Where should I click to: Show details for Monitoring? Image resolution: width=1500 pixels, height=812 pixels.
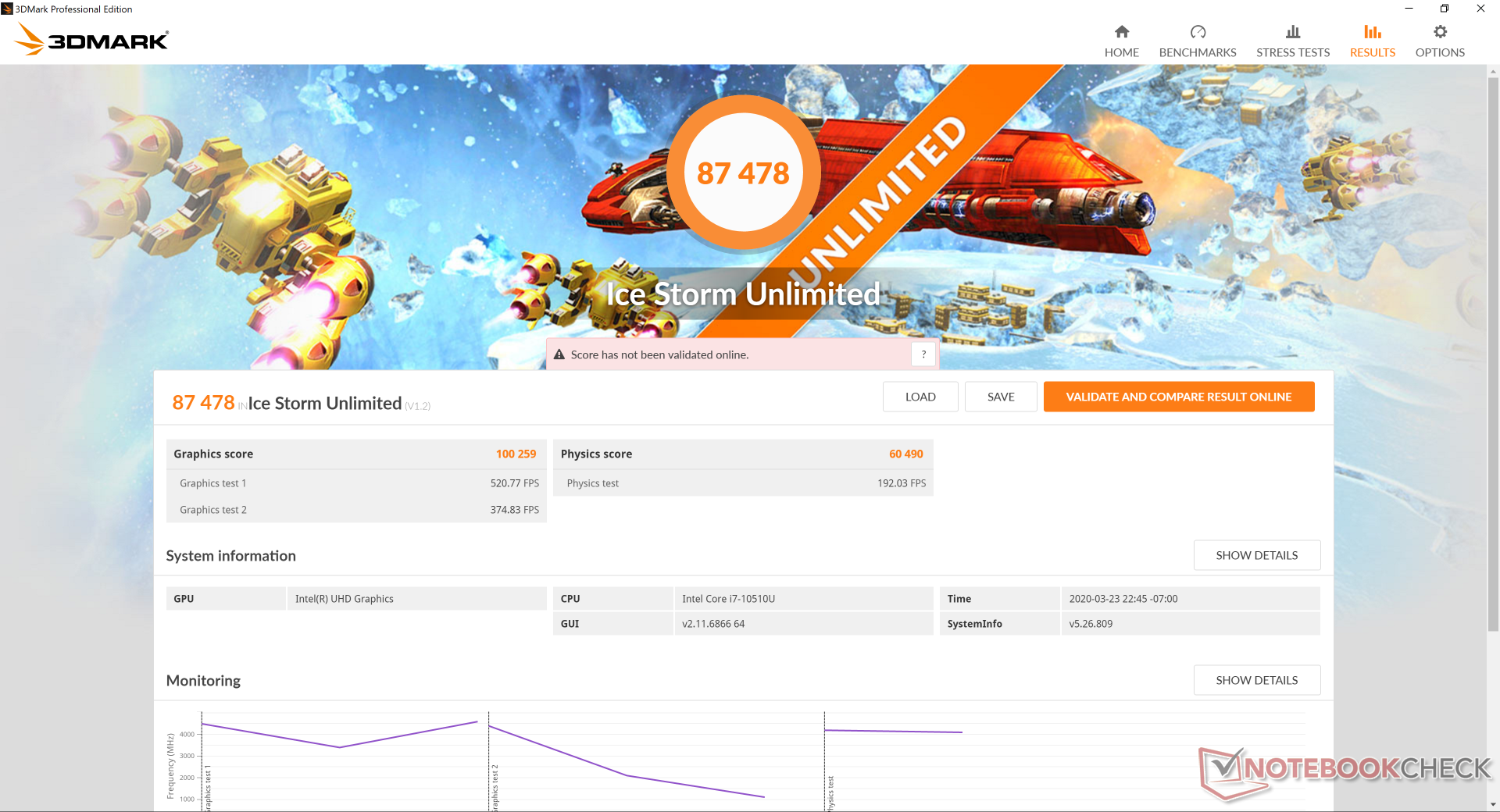pos(1257,680)
